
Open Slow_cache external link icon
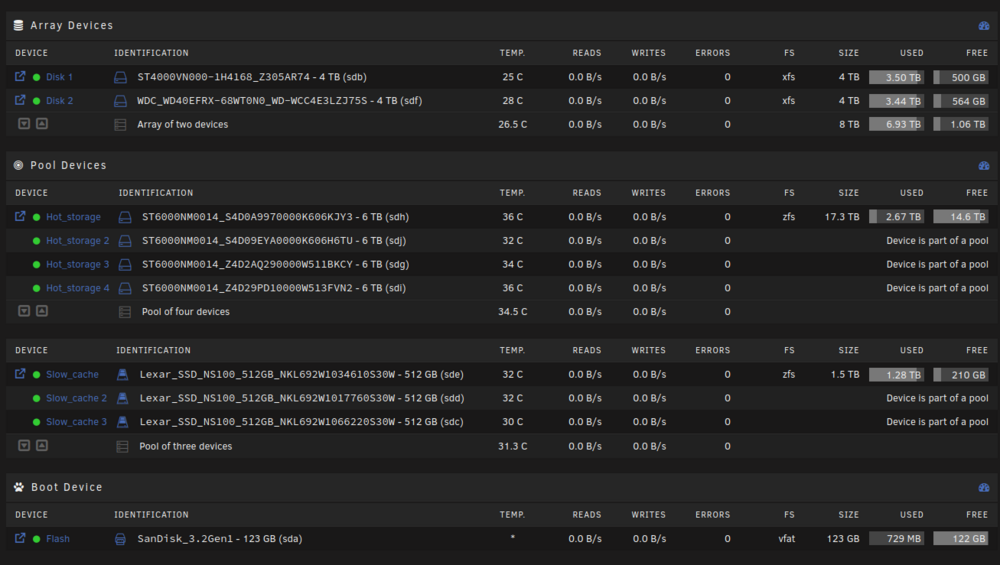pyautogui.click(x=20, y=374)
